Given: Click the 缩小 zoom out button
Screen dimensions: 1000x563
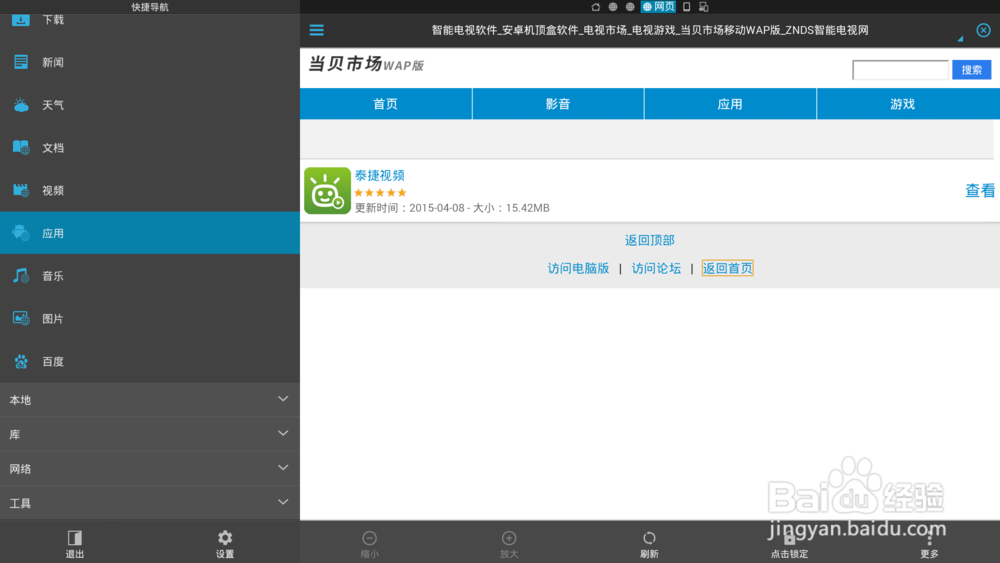Looking at the screenshot, I should tap(369, 543).
